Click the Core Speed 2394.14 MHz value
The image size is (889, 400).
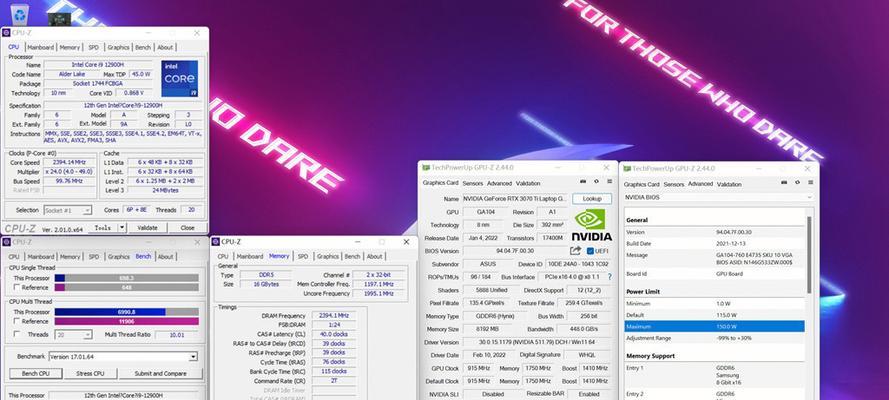click(70, 162)
